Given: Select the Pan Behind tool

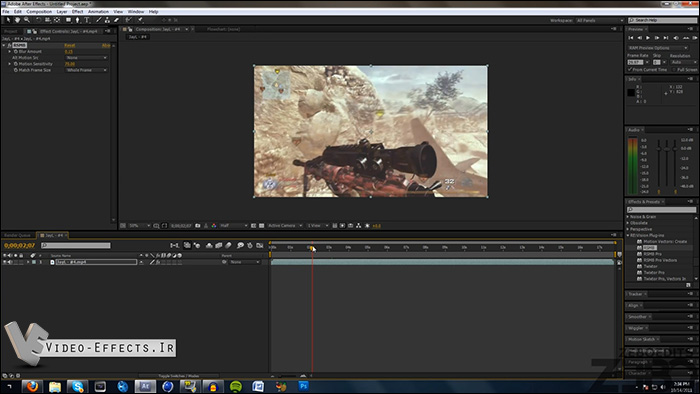Looking at the screenshot, I should click(57, 20).
